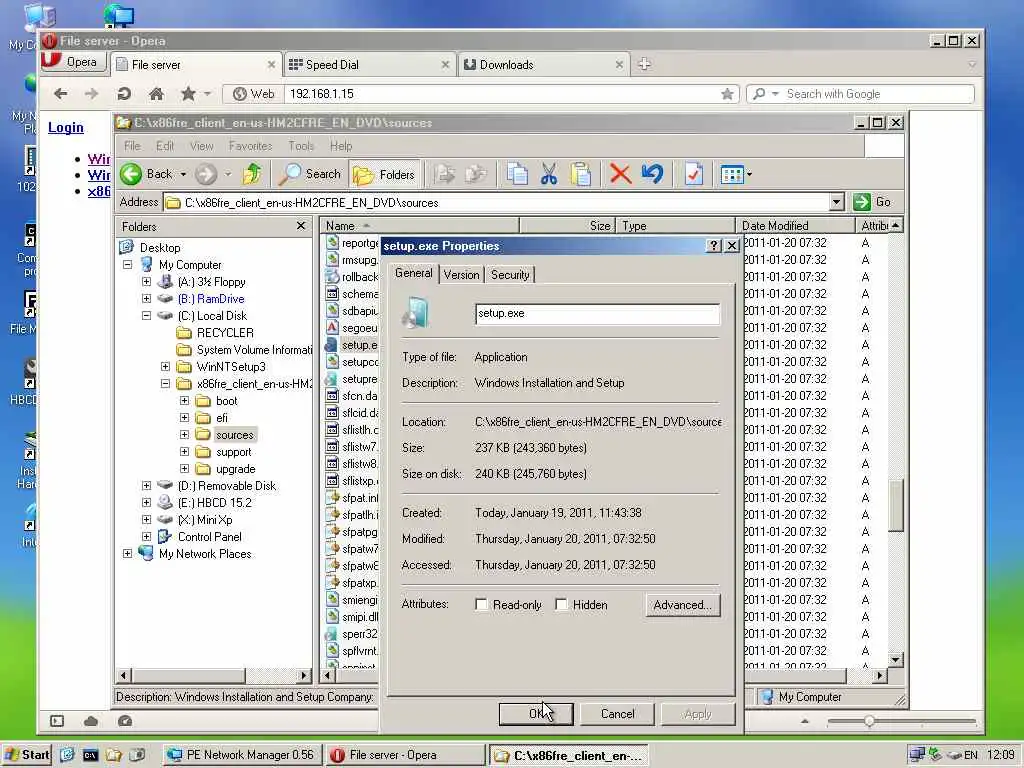The width and height of the screenshot is (1024, 768).
Task: Click the setup.exe filename field
Action: point(598,313)
